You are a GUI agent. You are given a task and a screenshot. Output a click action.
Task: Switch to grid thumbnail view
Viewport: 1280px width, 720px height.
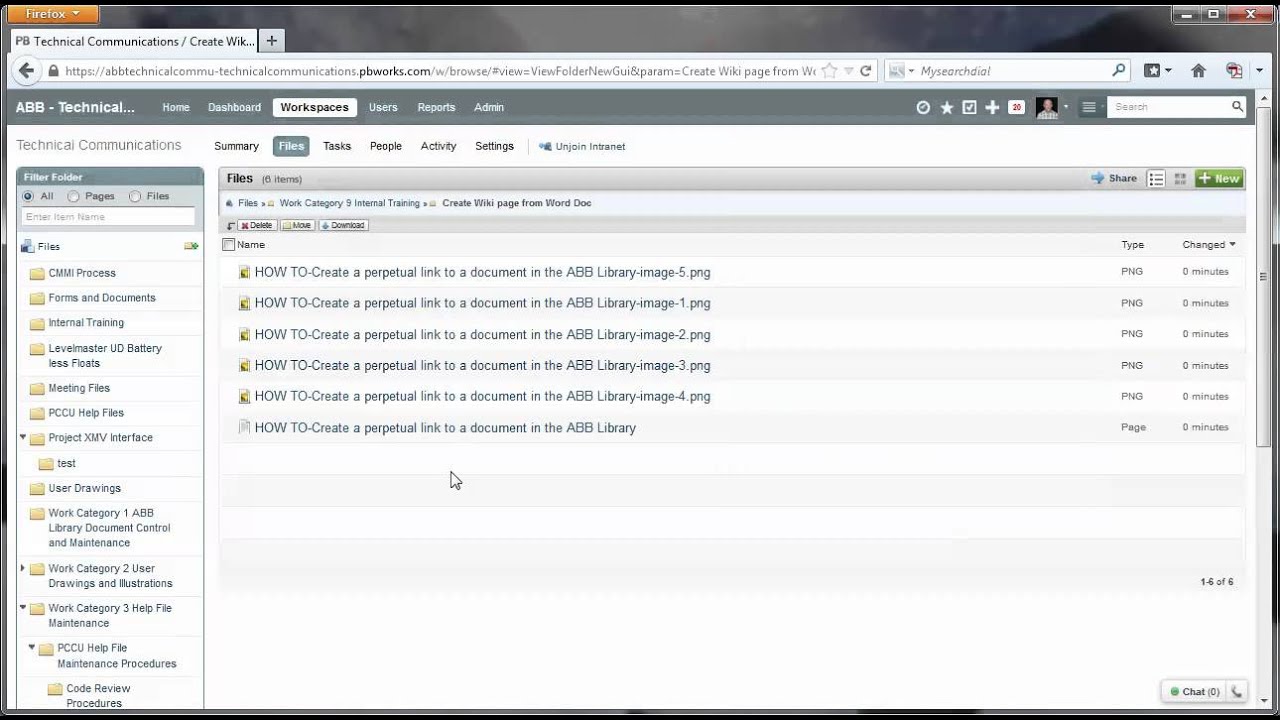pos(1180,179)
